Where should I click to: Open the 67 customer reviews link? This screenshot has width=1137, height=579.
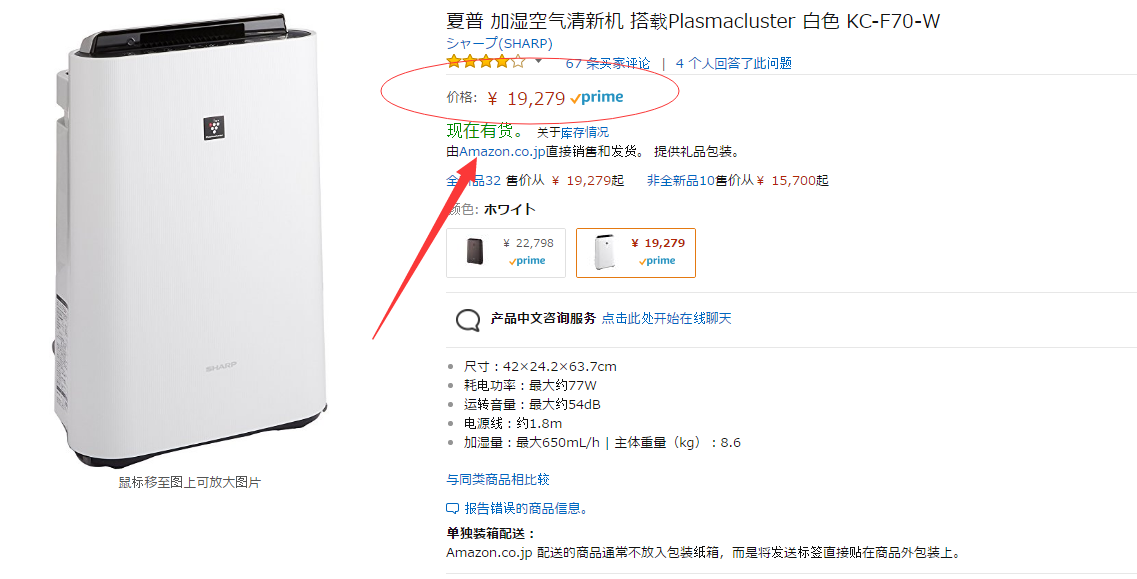click(x=608, y=63)
